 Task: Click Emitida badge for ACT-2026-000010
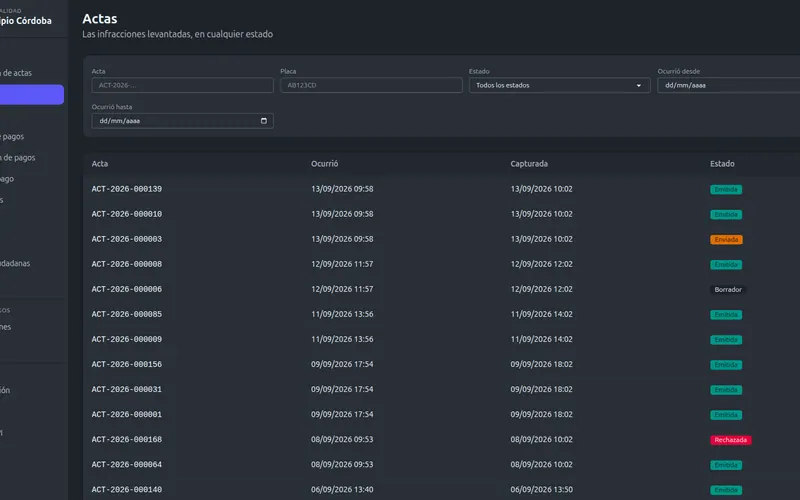click(x=726, y=214)
